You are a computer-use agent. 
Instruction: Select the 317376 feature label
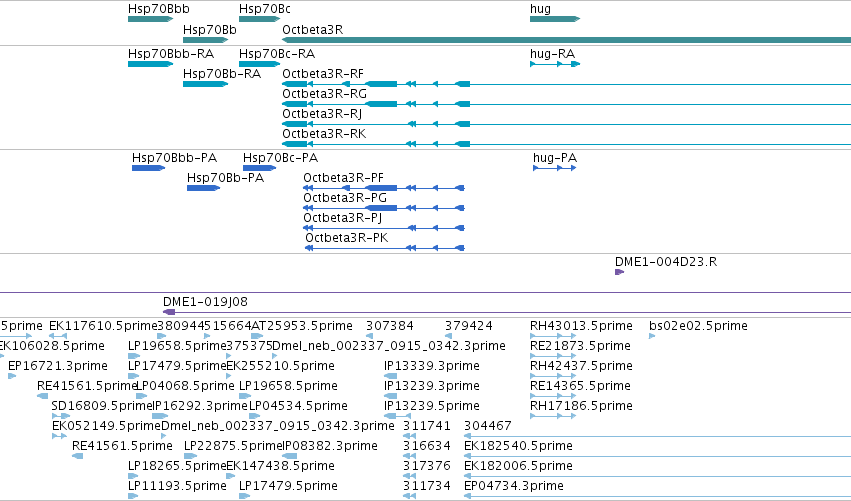(x=427, y=466)
